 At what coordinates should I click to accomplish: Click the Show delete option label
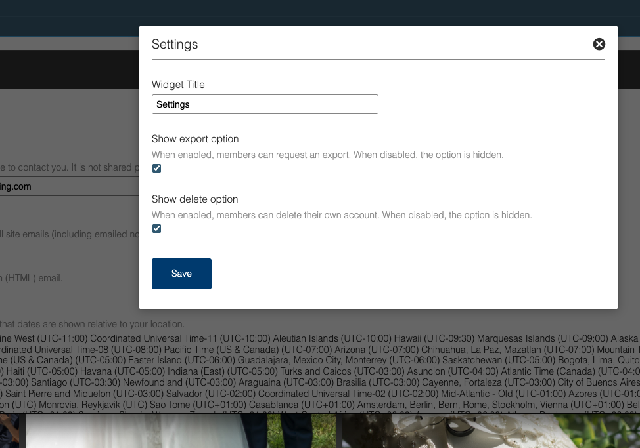(x=194, y=199)
